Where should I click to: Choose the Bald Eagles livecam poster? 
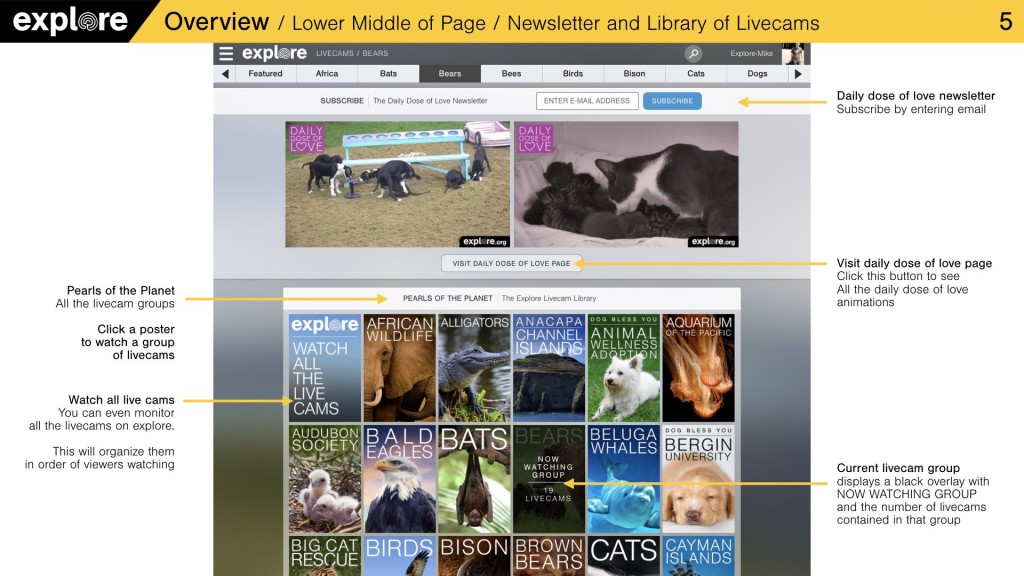(x=399, y=479)
